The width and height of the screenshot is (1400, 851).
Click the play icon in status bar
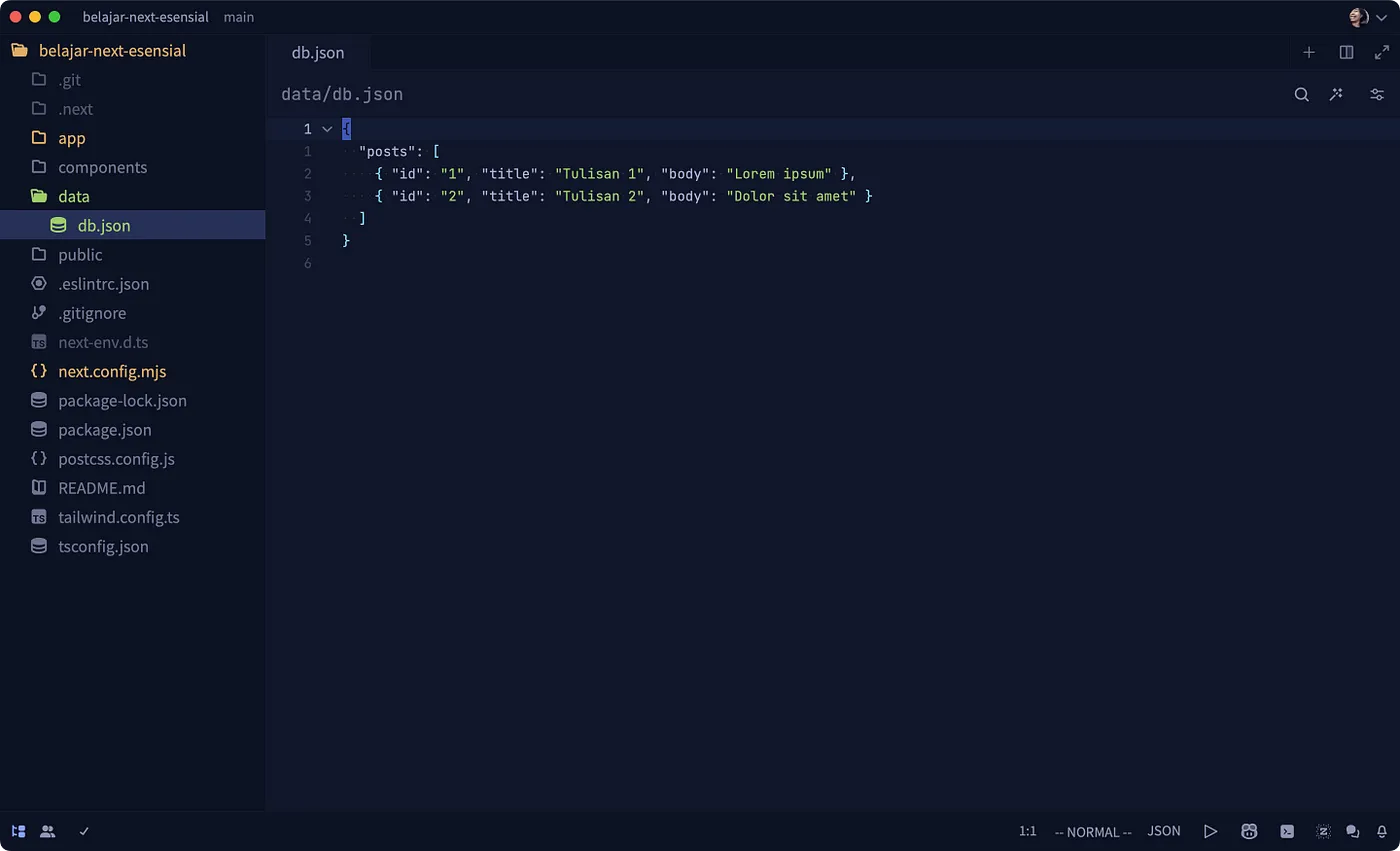pos(1210,831)
